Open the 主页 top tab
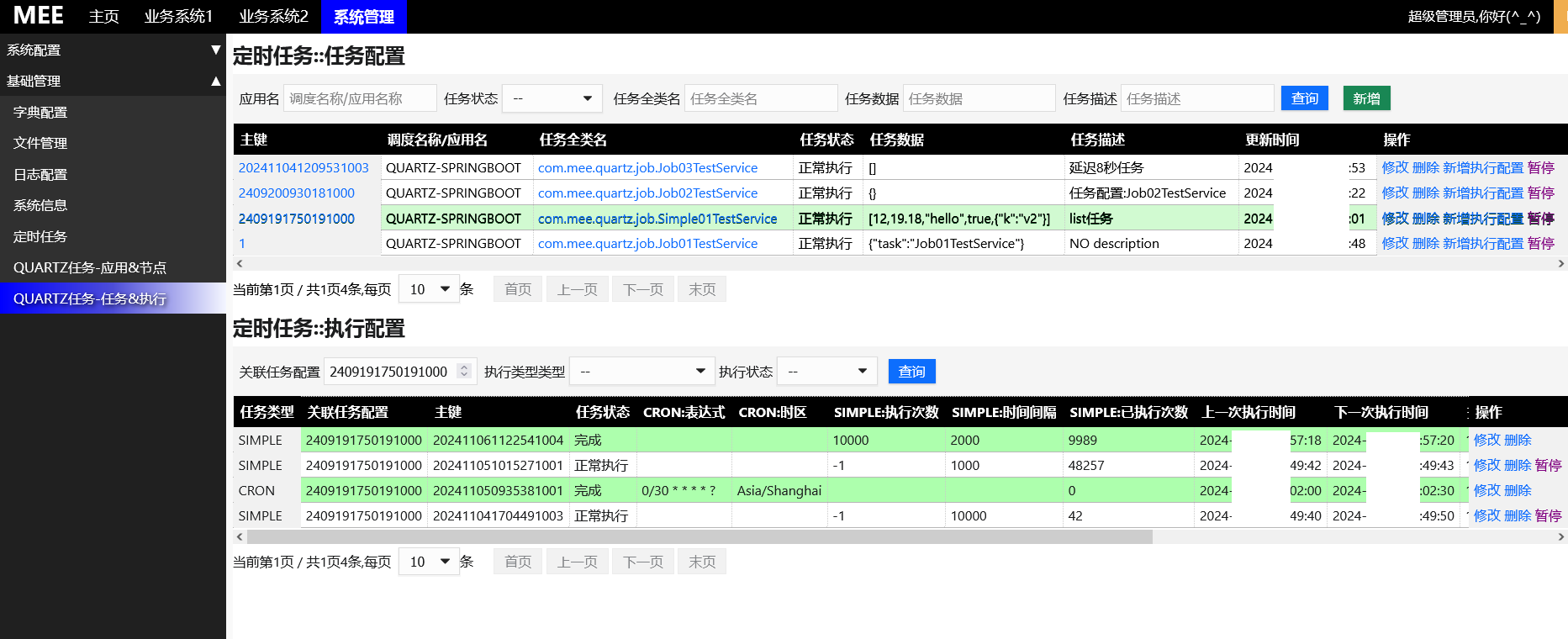Image resolution: width=1568 pixels, height=639 pixels. pos(104,17)
